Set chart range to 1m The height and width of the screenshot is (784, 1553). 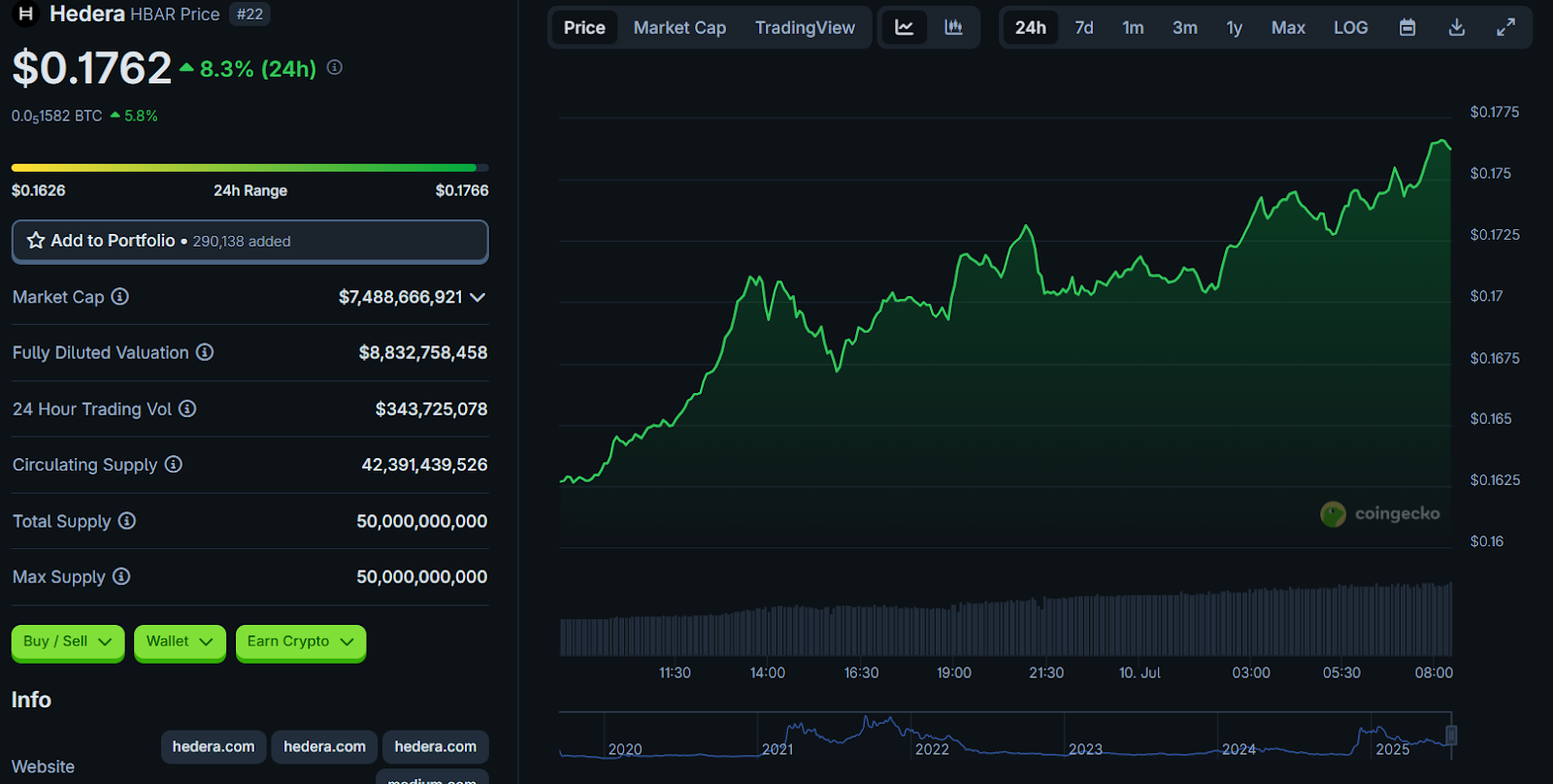pyautogui.click(x=1133, y=27)
